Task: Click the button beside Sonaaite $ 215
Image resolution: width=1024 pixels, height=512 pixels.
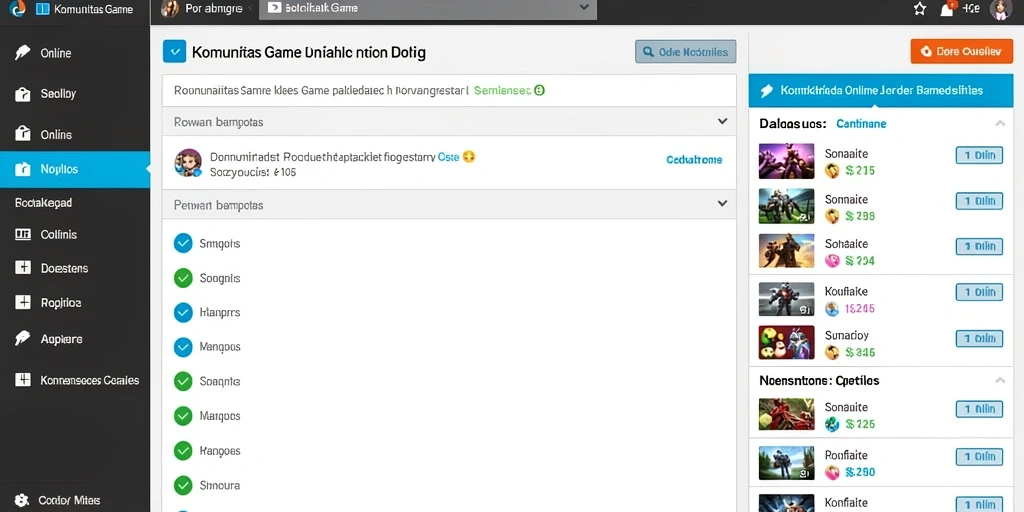Action: (979, 155)
